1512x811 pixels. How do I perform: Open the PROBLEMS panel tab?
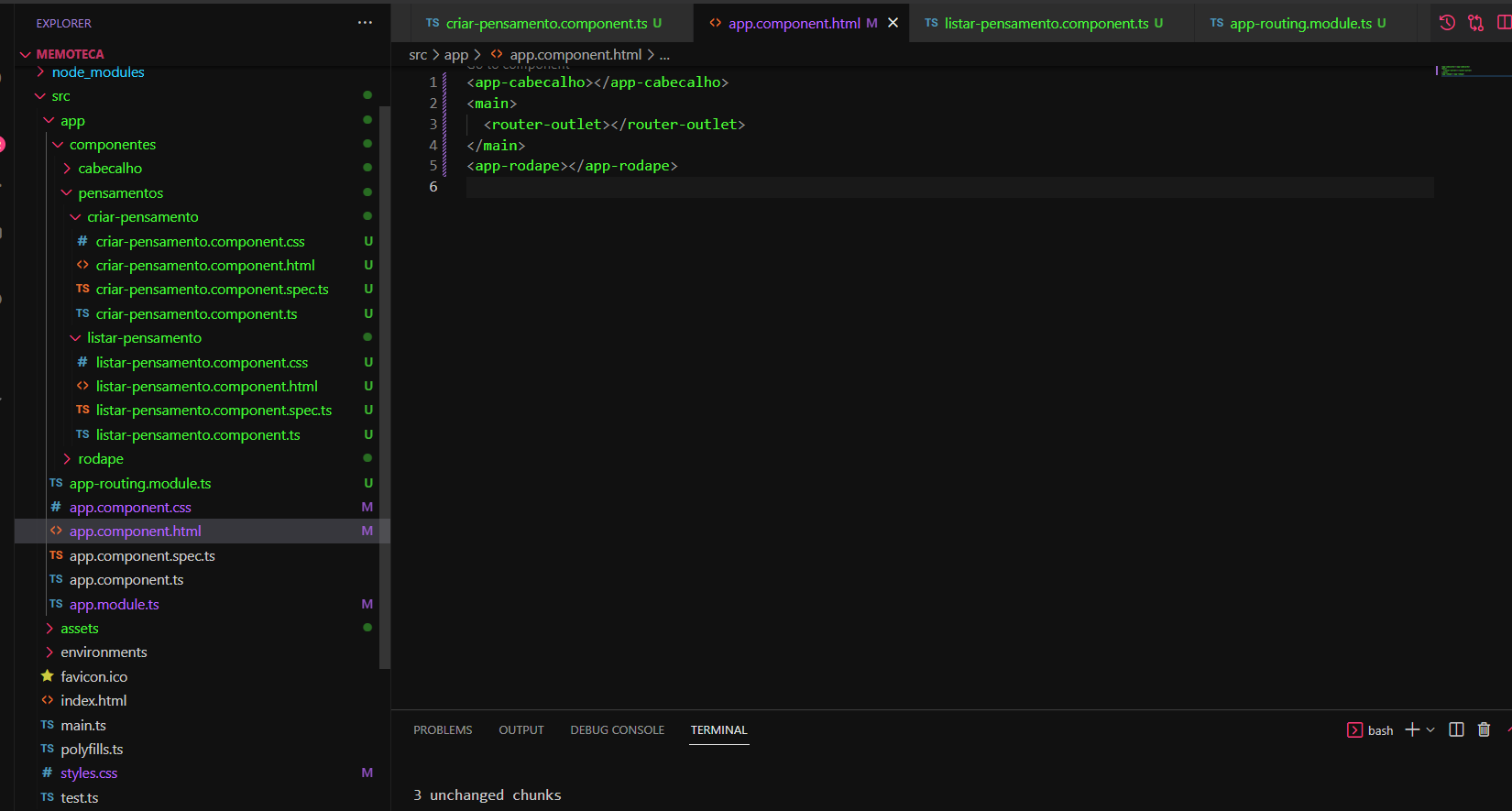pyautogui.click(x=443, y=730)
